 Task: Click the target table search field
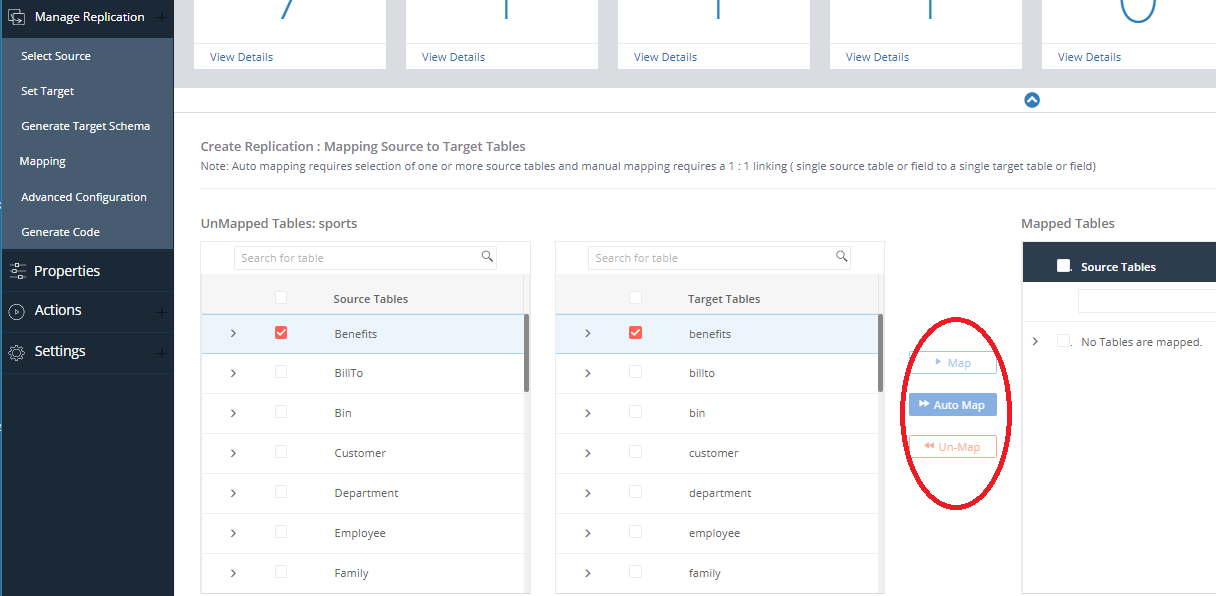[719, 258]
